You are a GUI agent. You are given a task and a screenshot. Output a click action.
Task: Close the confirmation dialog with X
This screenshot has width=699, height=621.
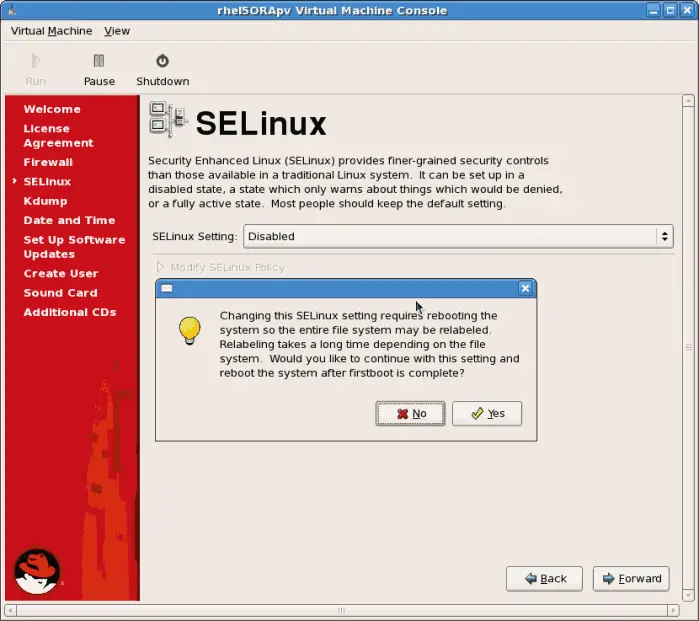tap(525, 288)
